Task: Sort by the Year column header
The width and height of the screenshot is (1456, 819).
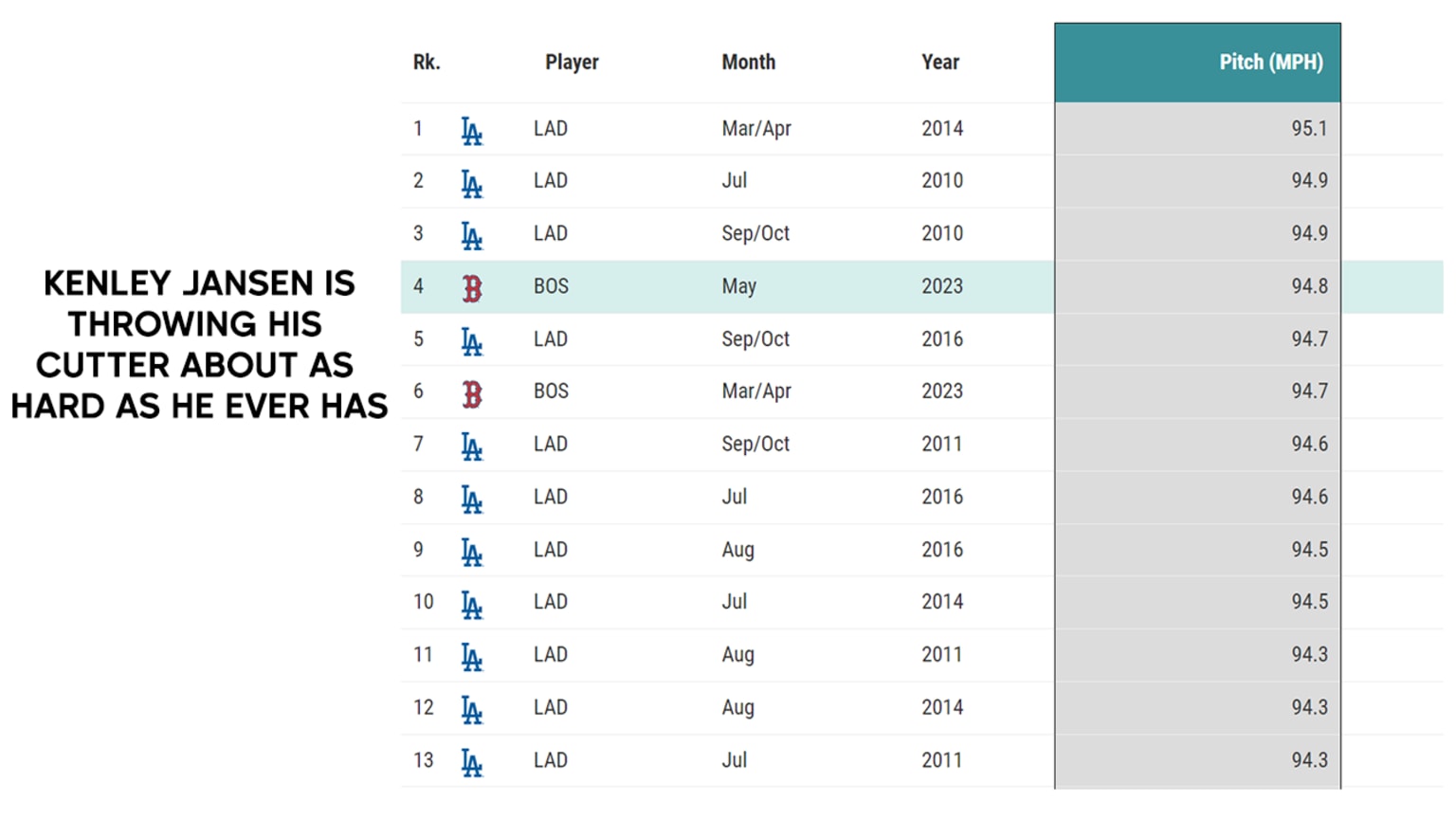Action: click(940, 63)
